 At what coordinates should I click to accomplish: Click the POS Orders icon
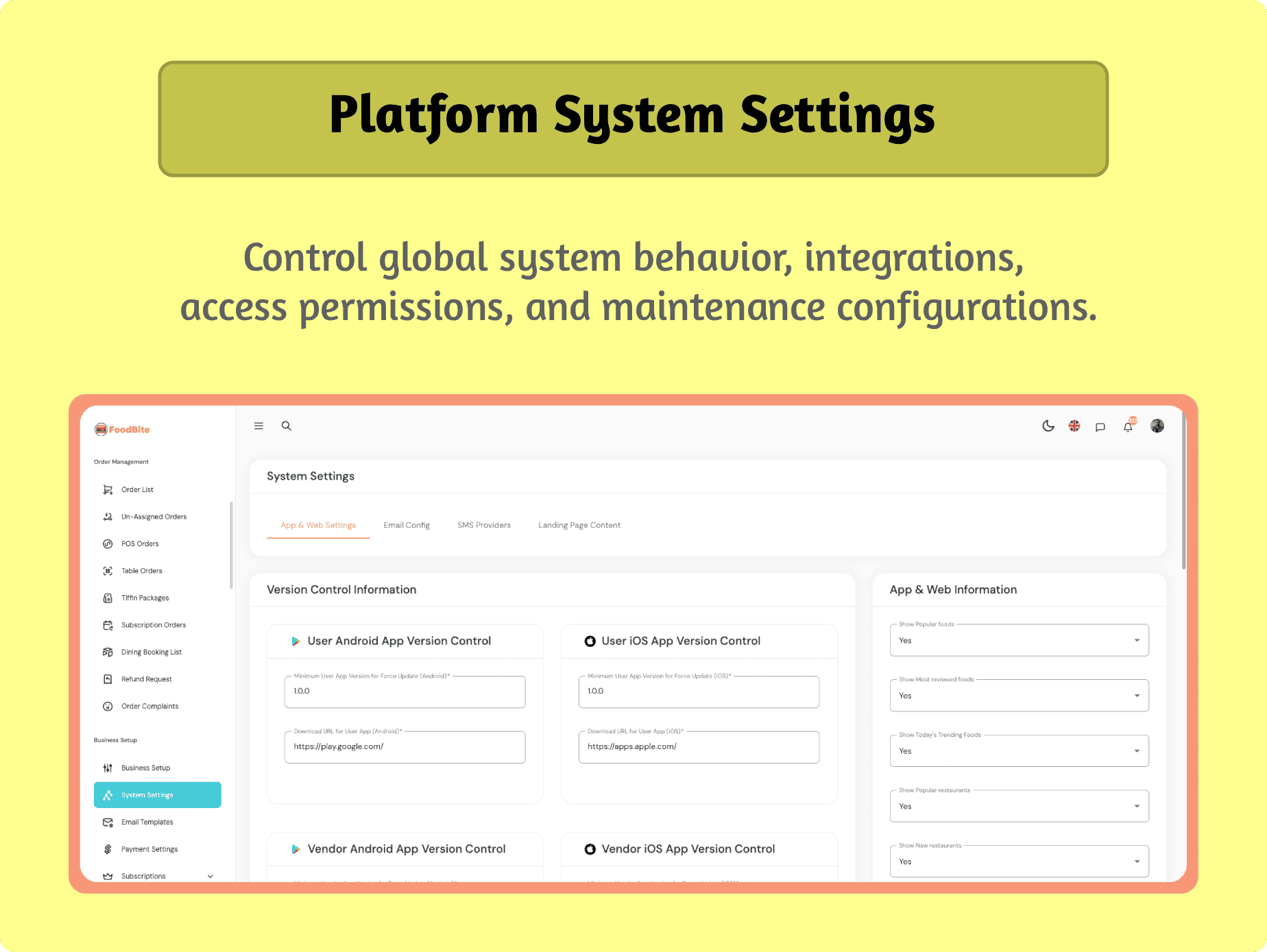[x=108, y=544]
